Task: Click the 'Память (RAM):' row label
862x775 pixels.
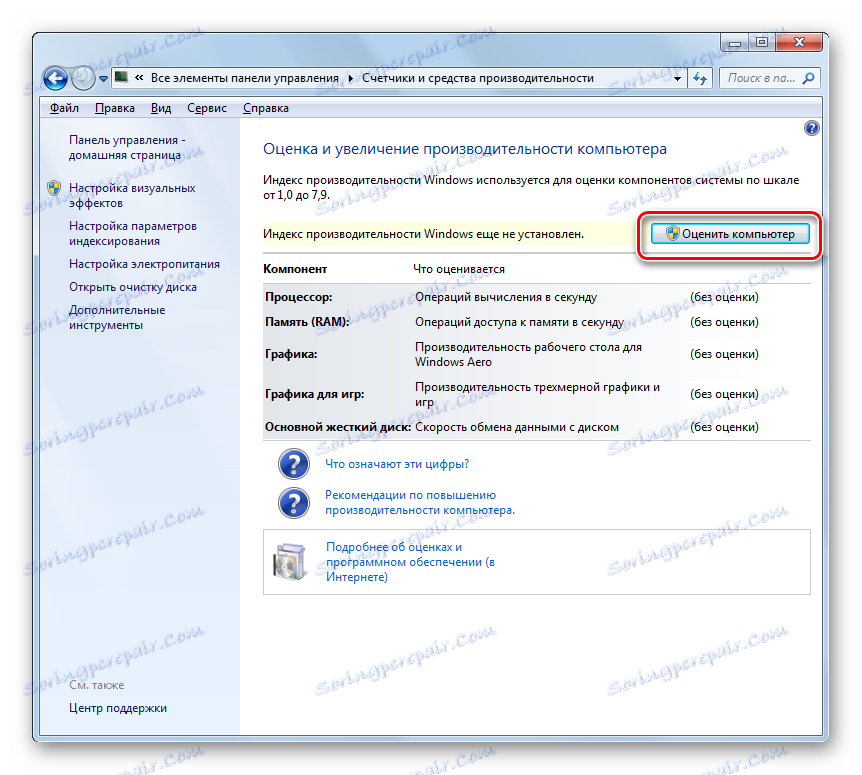Action: [307, 322]
